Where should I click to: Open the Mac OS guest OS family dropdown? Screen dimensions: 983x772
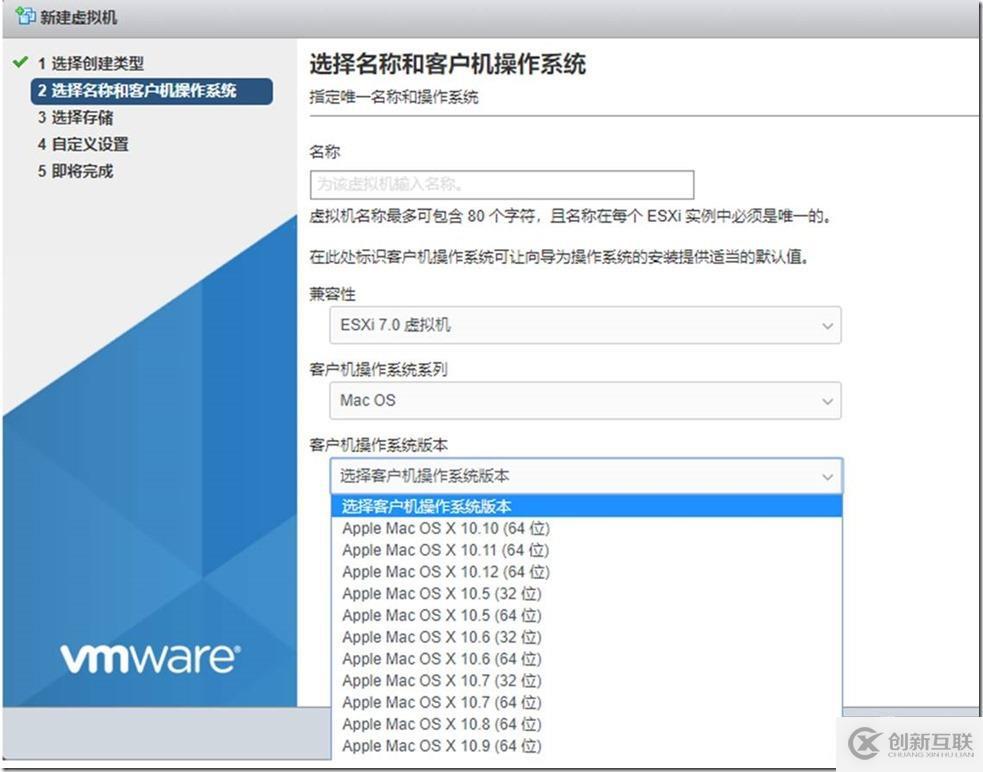(x=585, y=401)
